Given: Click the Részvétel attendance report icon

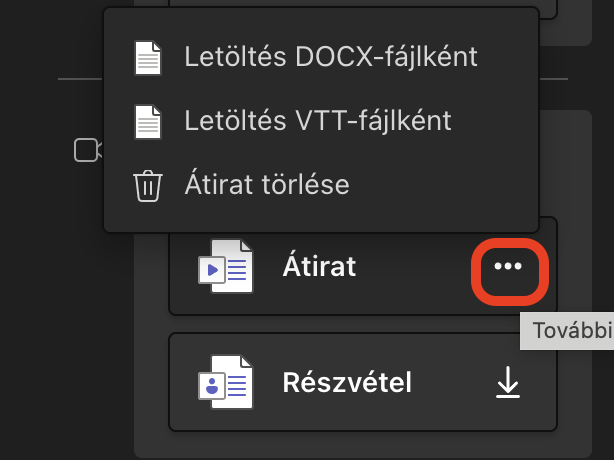Looking at the screenshot, I should [225, 382].
